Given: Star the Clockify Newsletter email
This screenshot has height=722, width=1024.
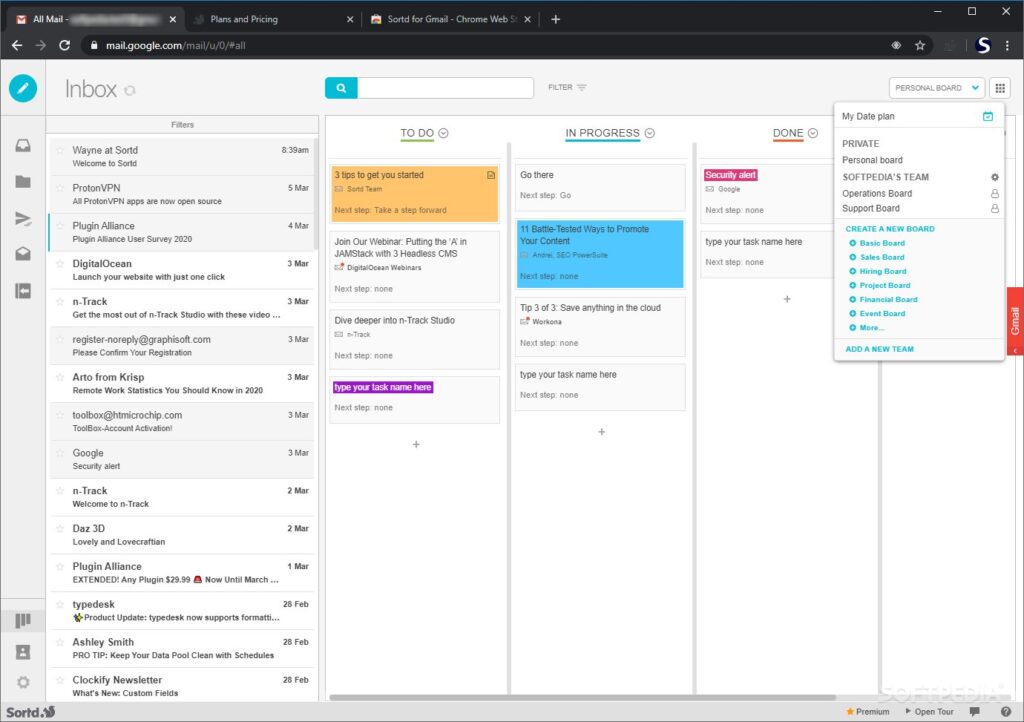Looking at the screenshot, I should click(x=60, y=680).
